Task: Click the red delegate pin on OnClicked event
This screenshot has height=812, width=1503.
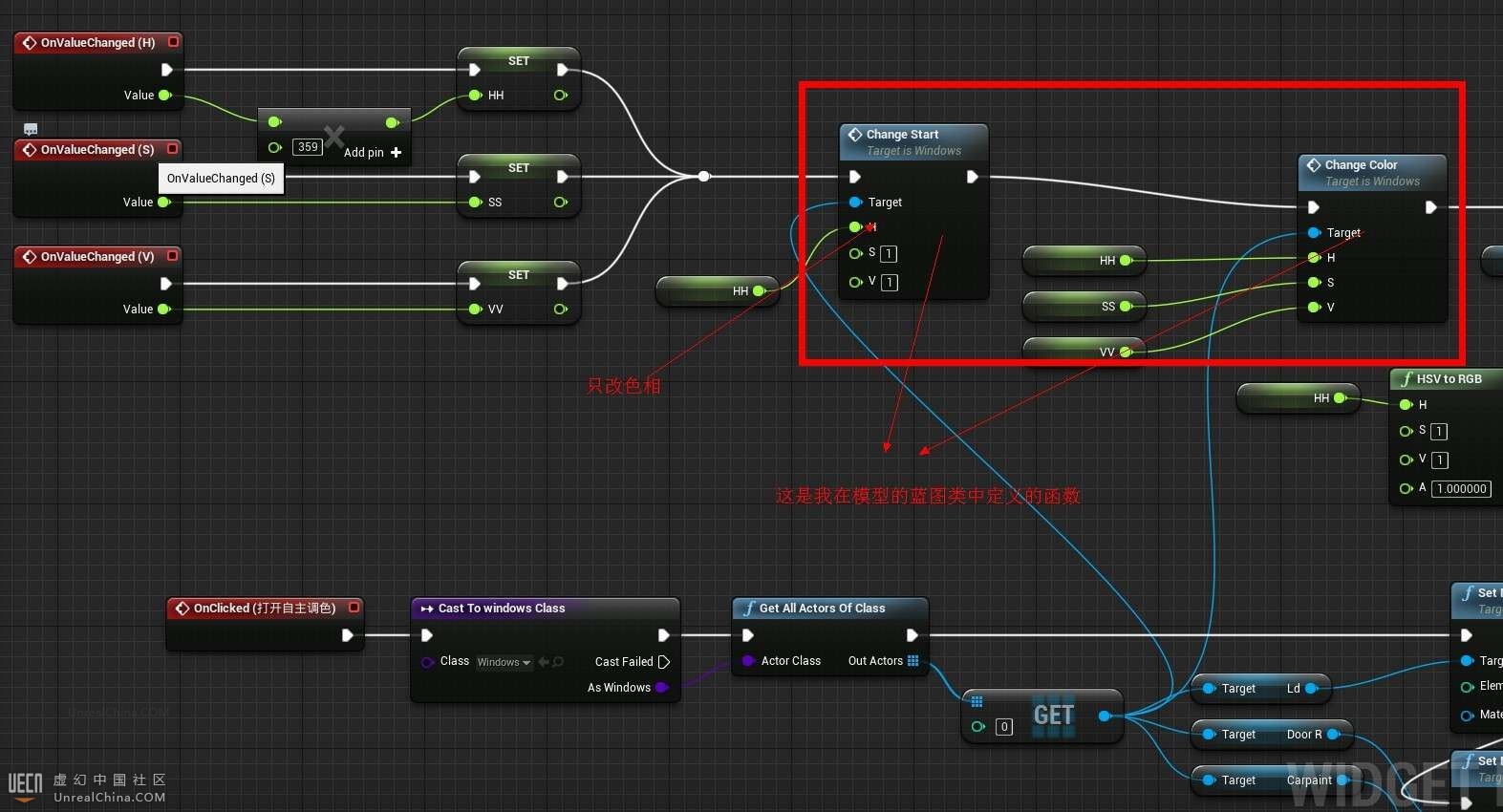Action: [354, 608]
